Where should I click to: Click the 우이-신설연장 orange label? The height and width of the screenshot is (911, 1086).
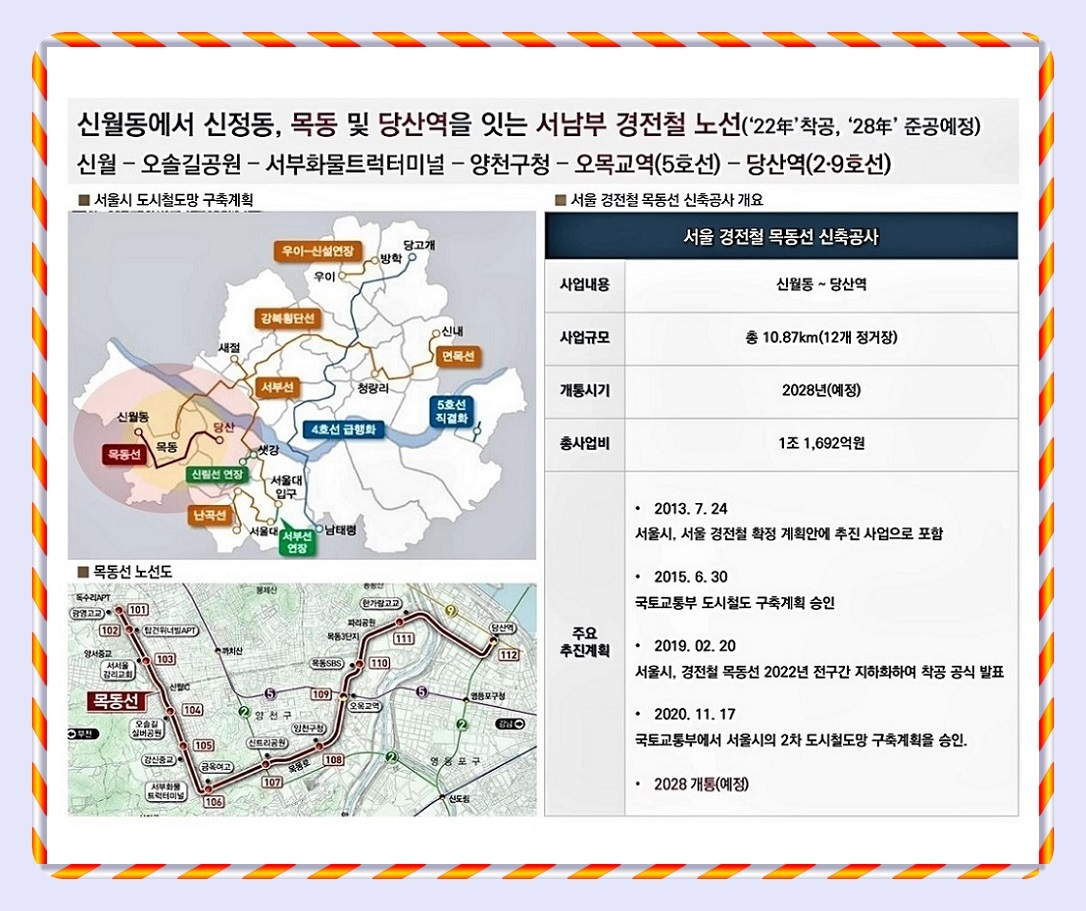pyautogui.click(x=318, y=250)
